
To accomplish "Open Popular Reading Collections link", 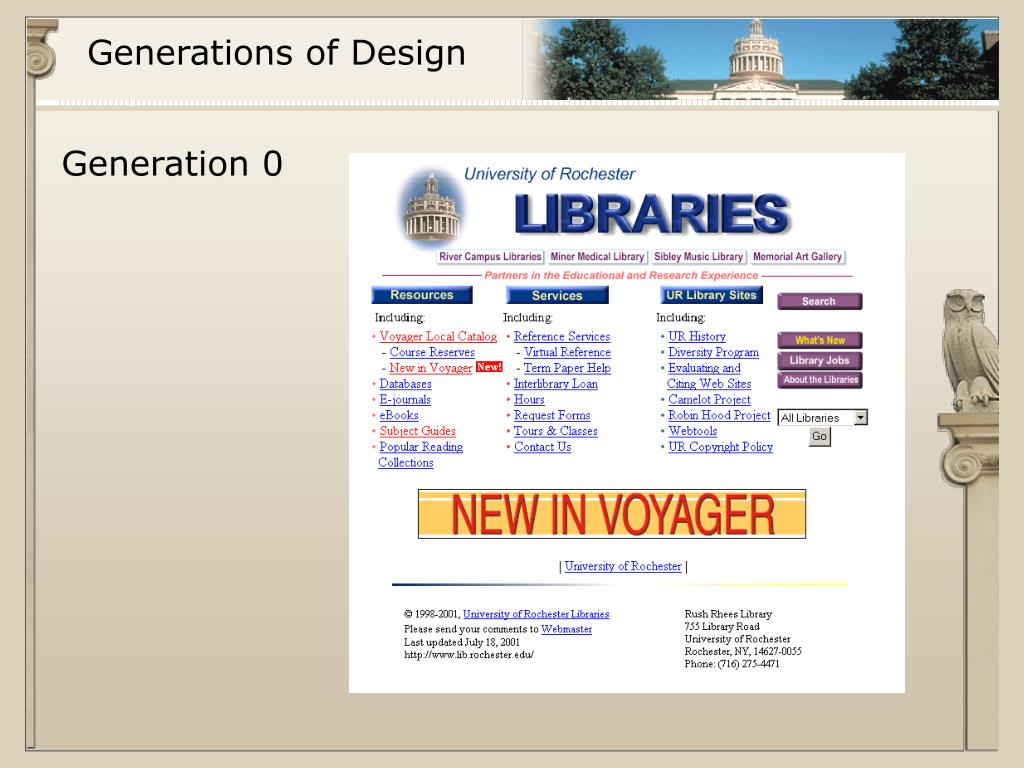I will [421, 455].
